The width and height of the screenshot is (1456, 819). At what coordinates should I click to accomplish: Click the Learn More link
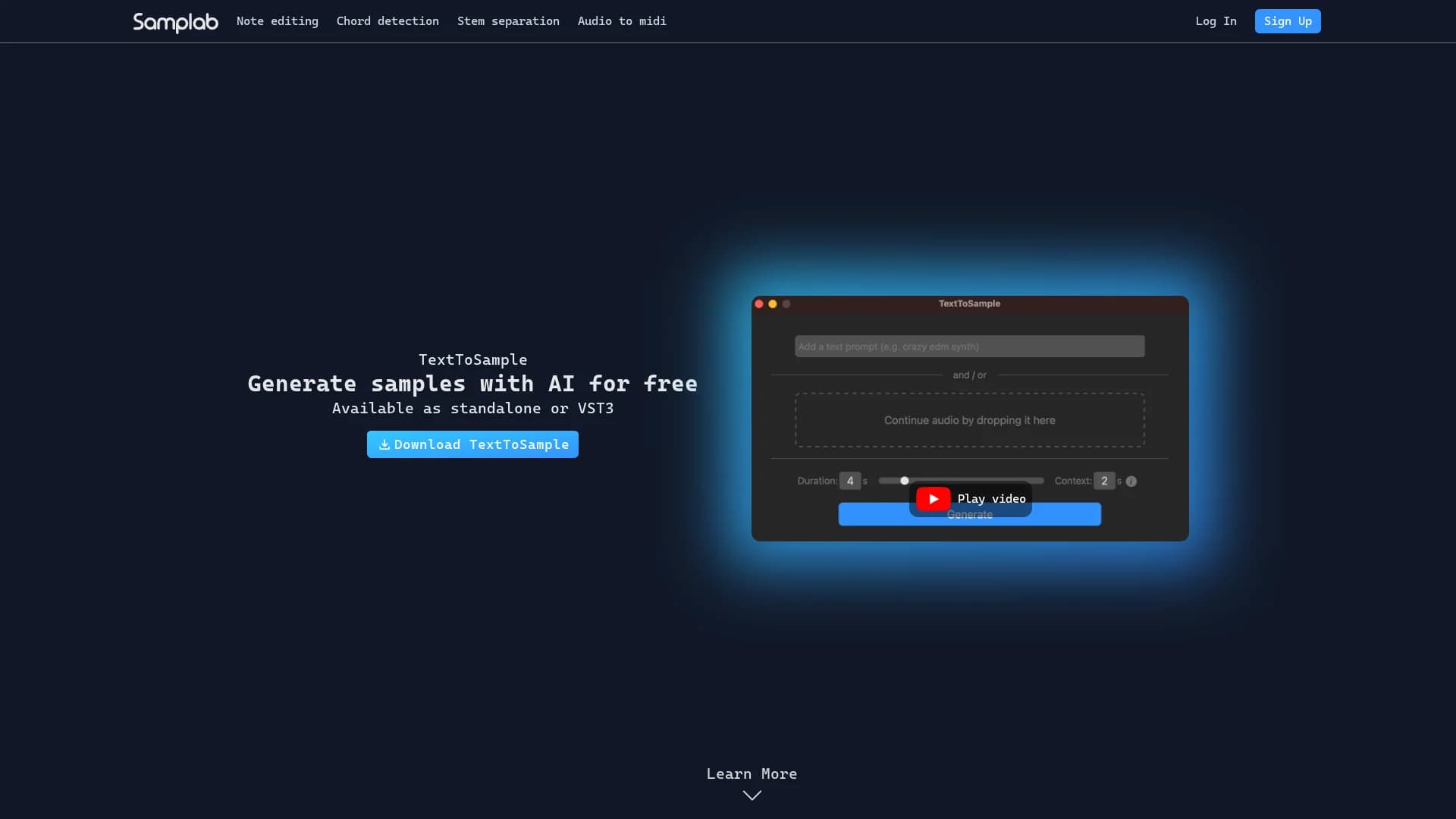coord(752,774)
